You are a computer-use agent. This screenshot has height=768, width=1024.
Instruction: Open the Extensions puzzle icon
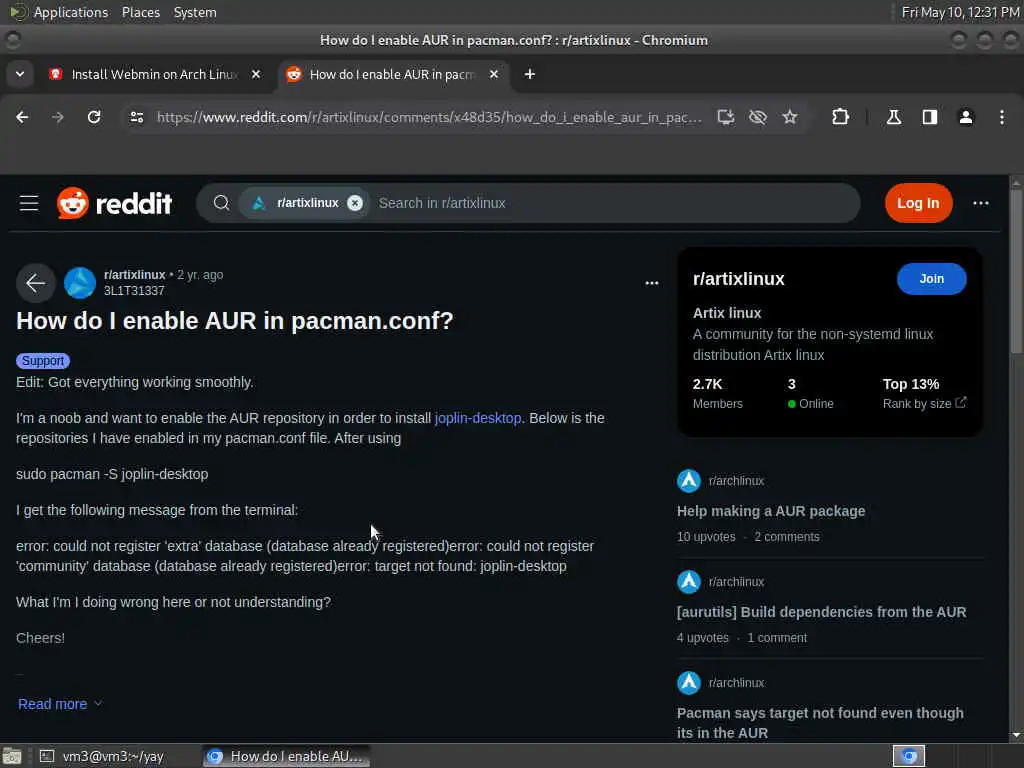840,117
